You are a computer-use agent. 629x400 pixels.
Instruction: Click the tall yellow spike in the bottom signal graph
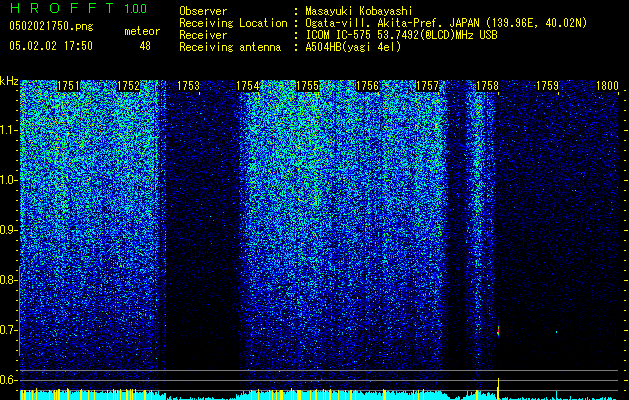(498, 388)
